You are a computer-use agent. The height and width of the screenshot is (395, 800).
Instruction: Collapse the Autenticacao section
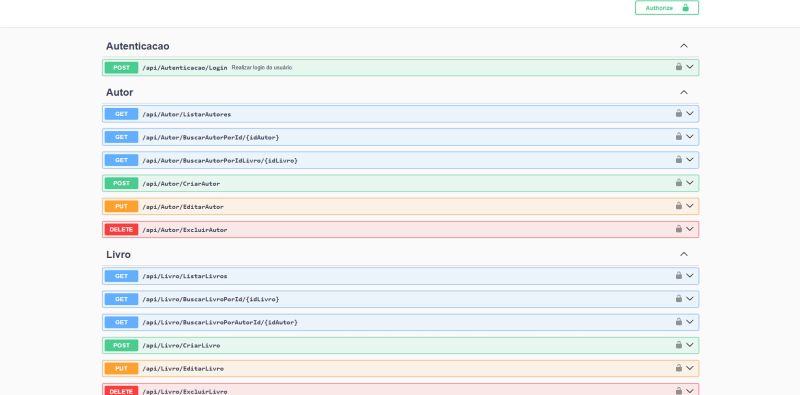(684, 46)
